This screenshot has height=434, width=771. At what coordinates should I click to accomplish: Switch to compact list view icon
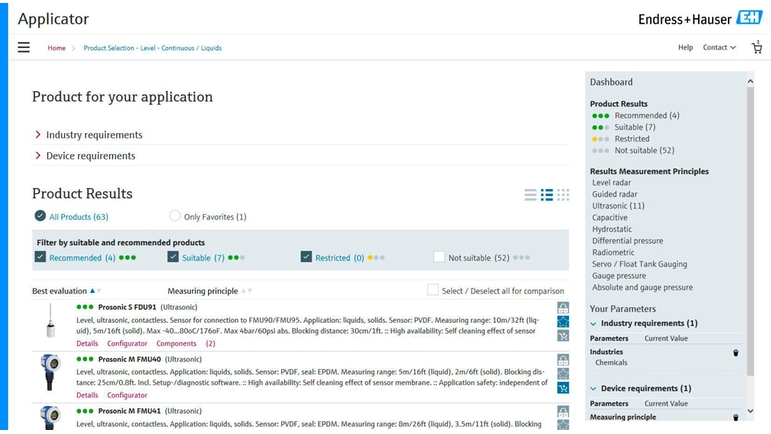pyautogui.click(x=531, y=195)
